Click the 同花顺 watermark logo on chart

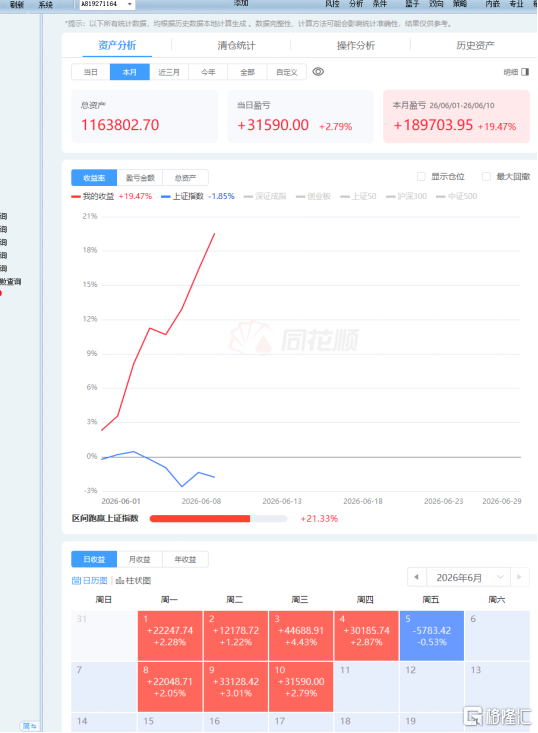coord(295,338)
